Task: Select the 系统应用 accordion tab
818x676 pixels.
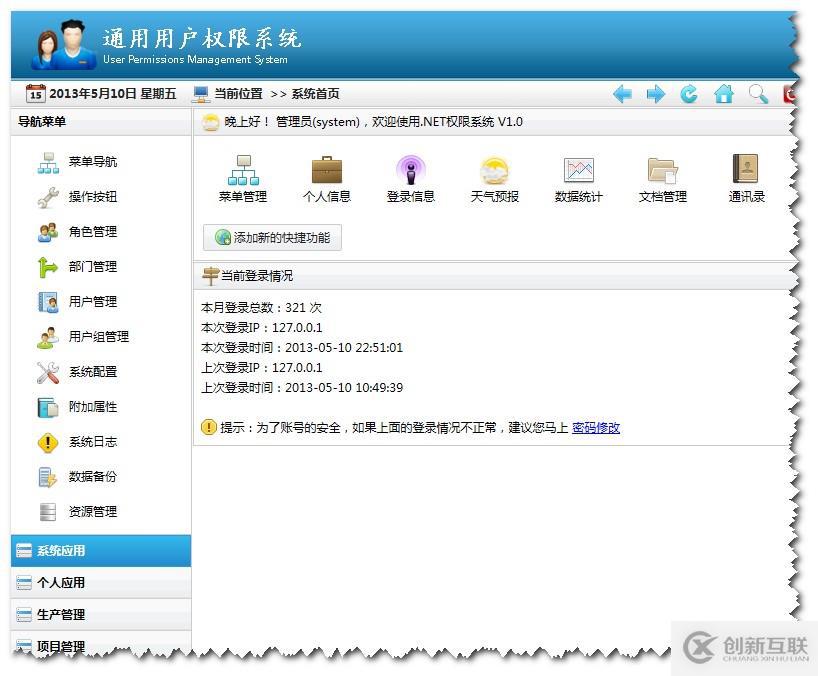Action: click(101, 551)
